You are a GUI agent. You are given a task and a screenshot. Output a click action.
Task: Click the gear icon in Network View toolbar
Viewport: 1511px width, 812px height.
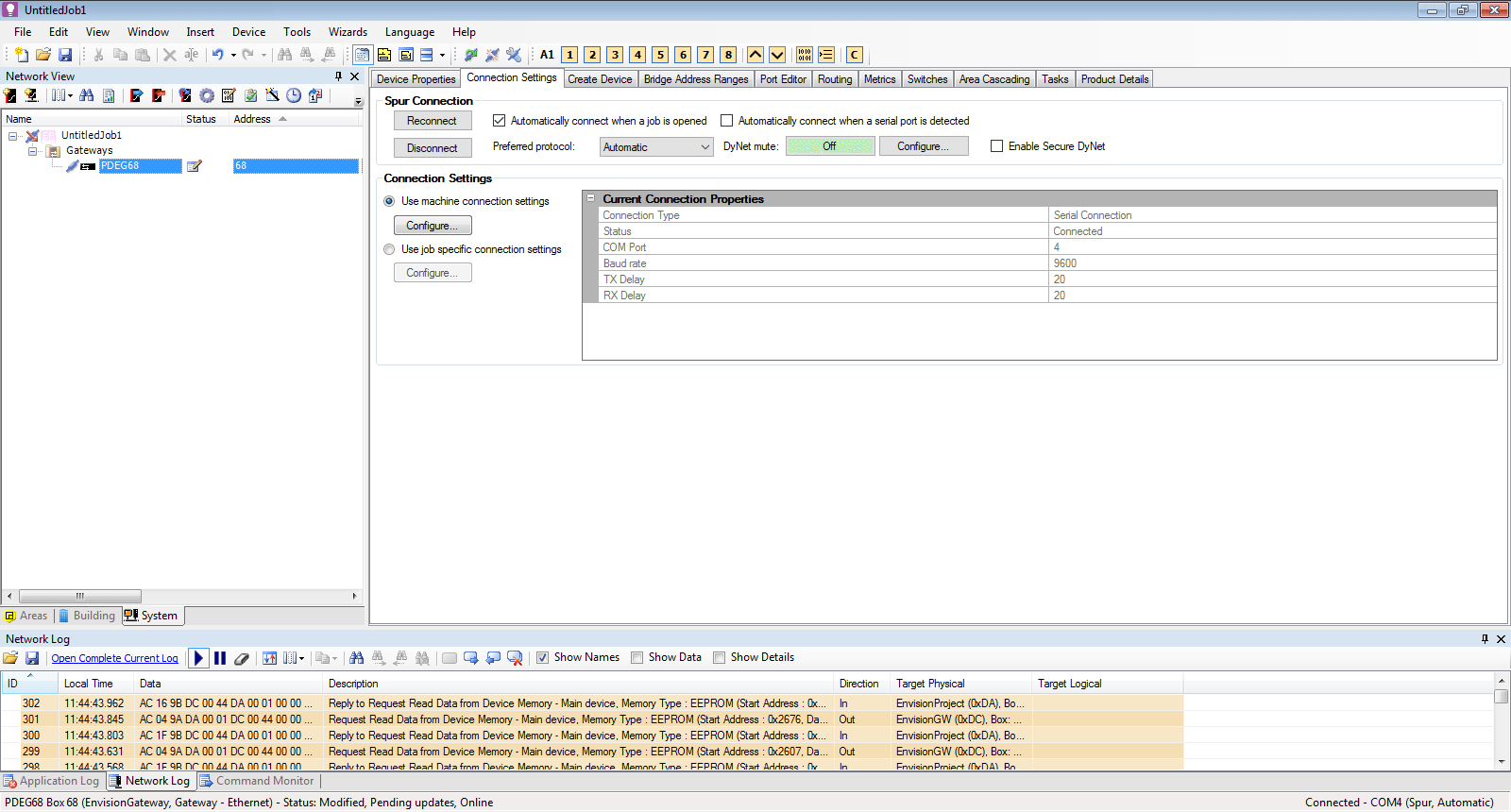(x=207, y=95)
